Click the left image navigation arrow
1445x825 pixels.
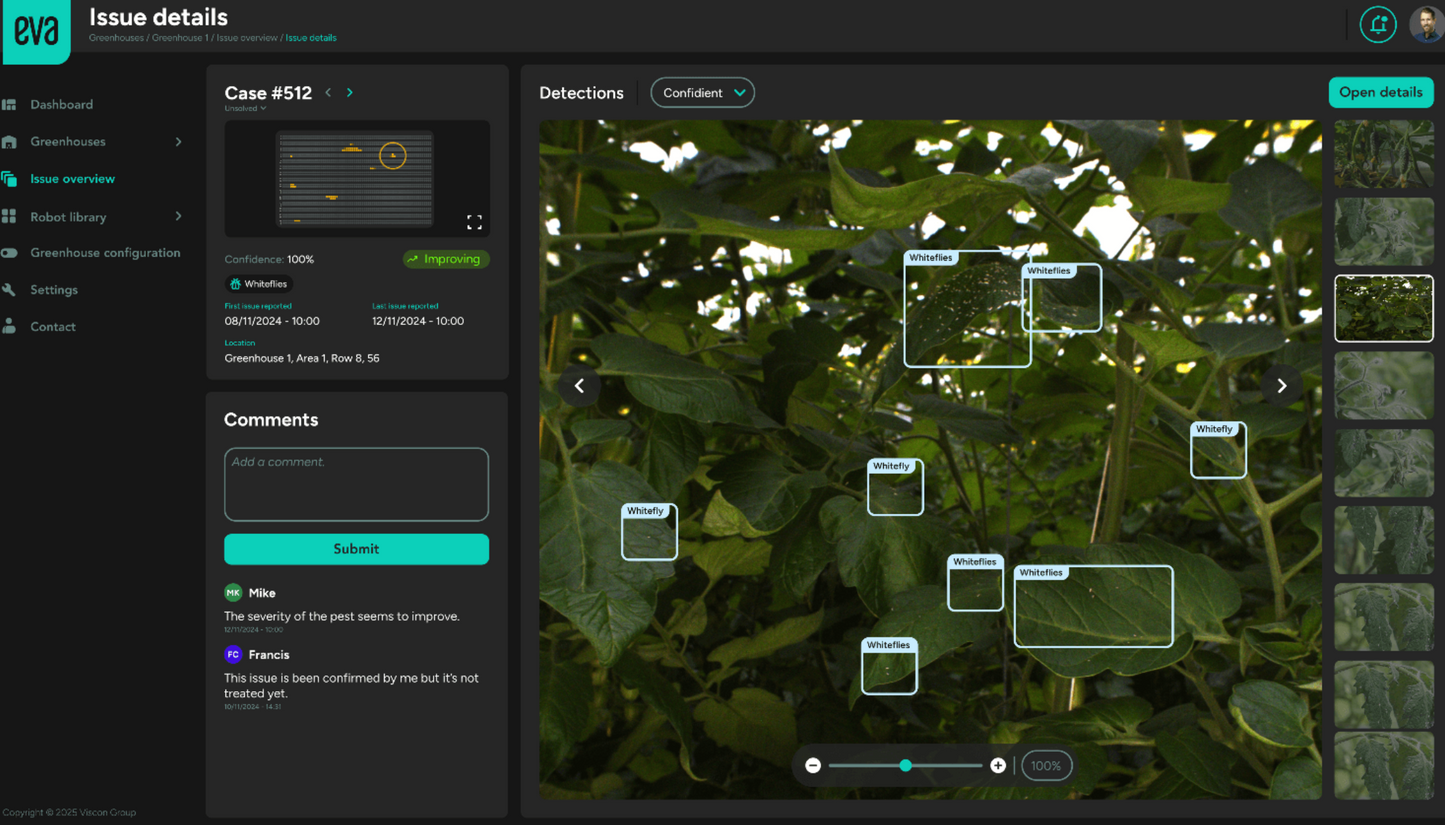click(580, 386)
